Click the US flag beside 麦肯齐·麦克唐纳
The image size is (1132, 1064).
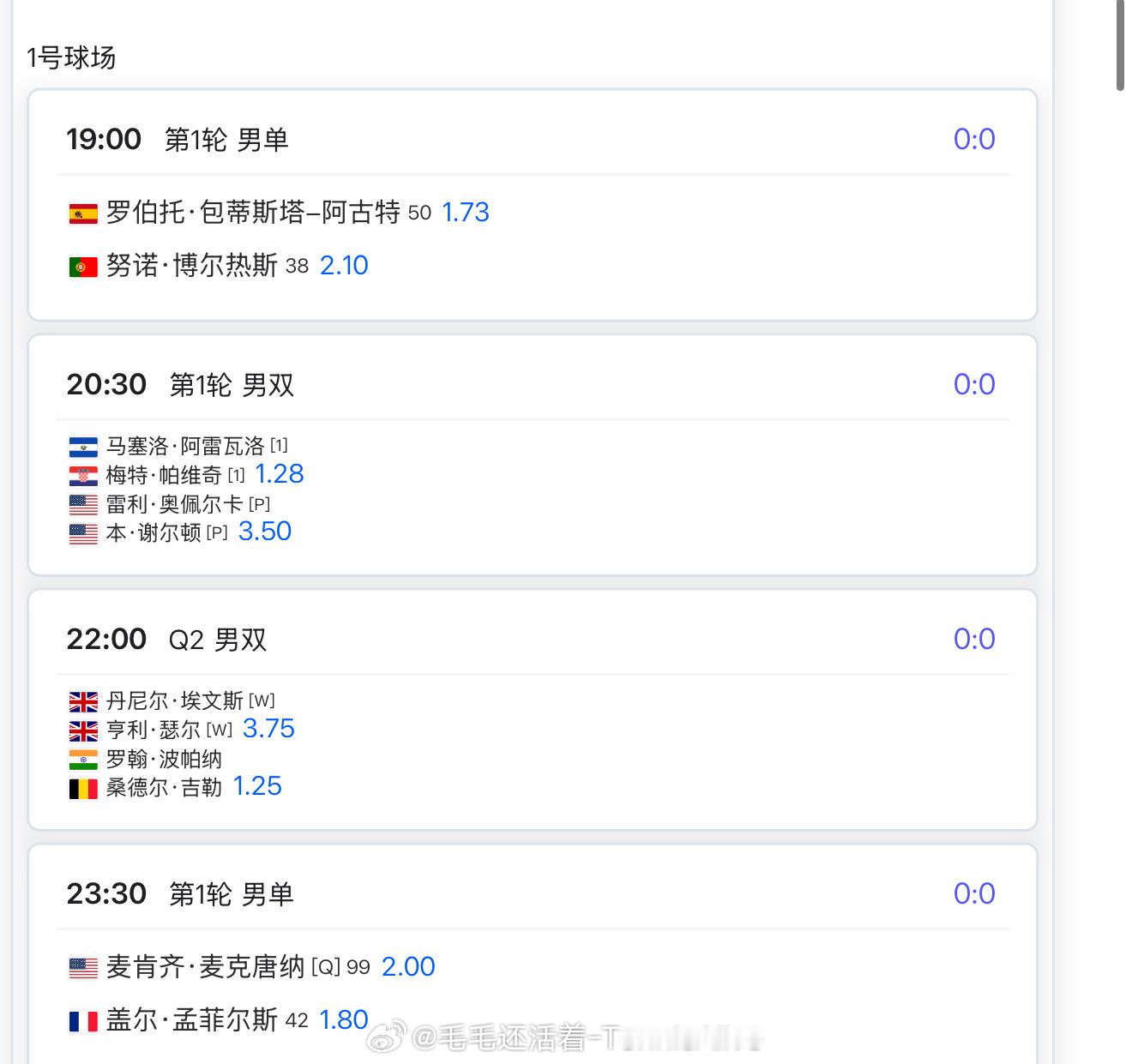[83, 968]
